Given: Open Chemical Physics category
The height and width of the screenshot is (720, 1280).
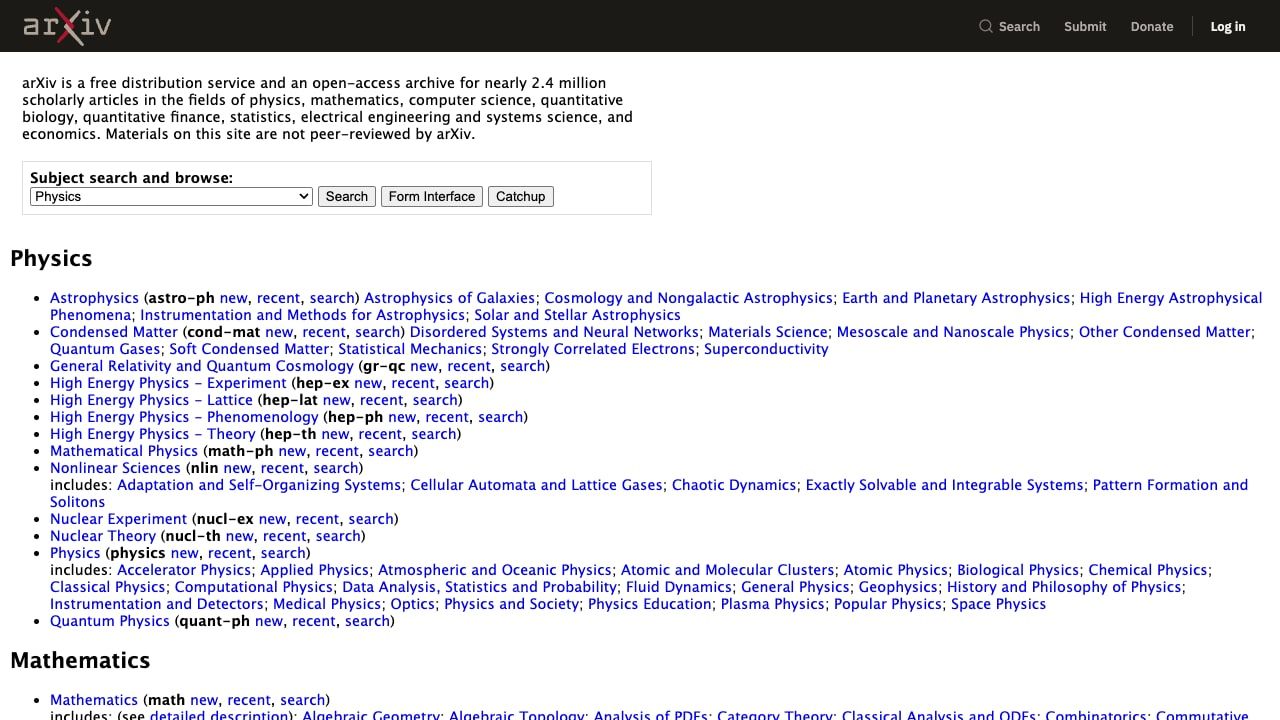Looking at the screenshot, I should pos(1148,570).
